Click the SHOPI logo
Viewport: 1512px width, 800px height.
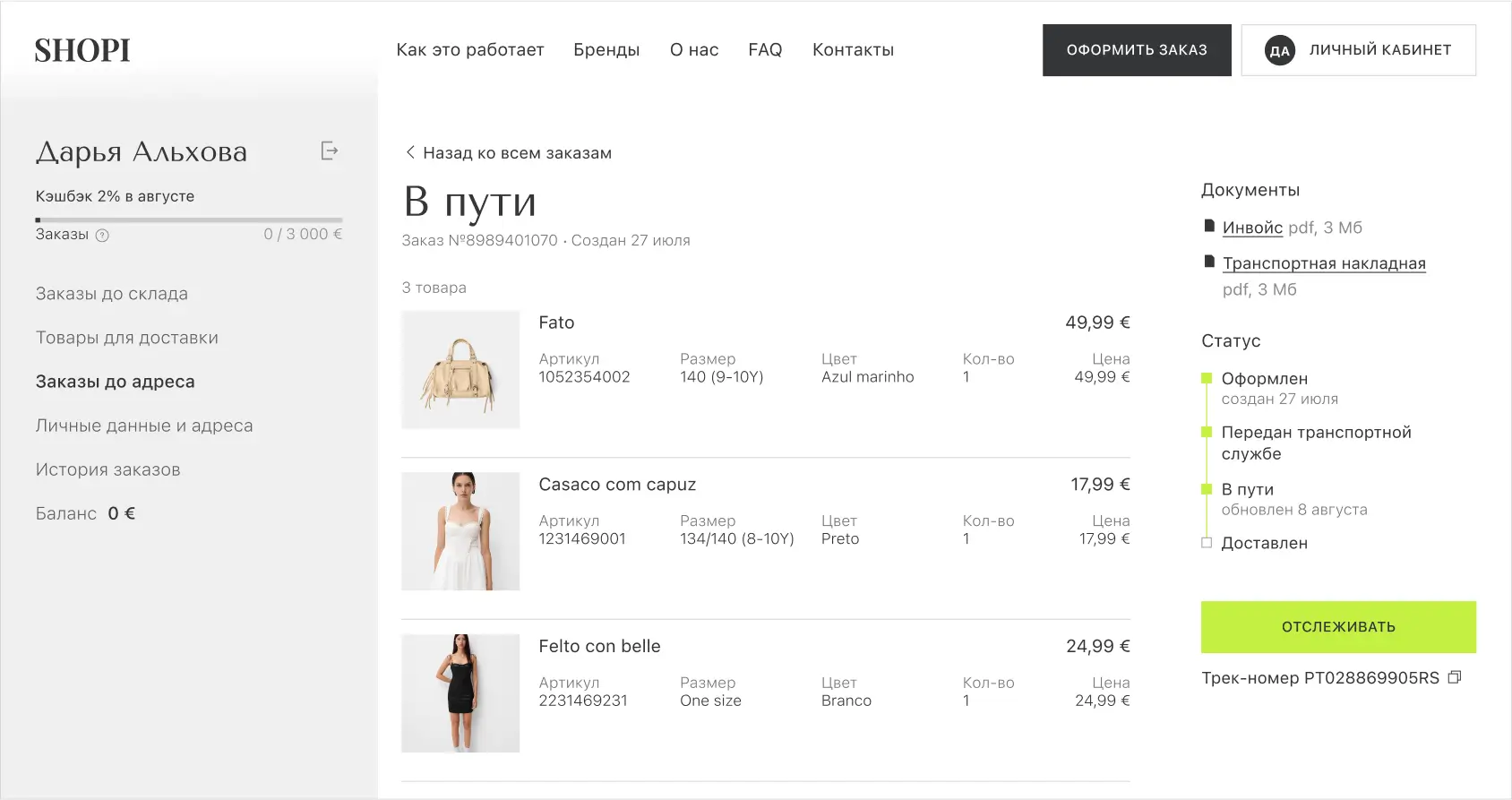click(82, 51)
